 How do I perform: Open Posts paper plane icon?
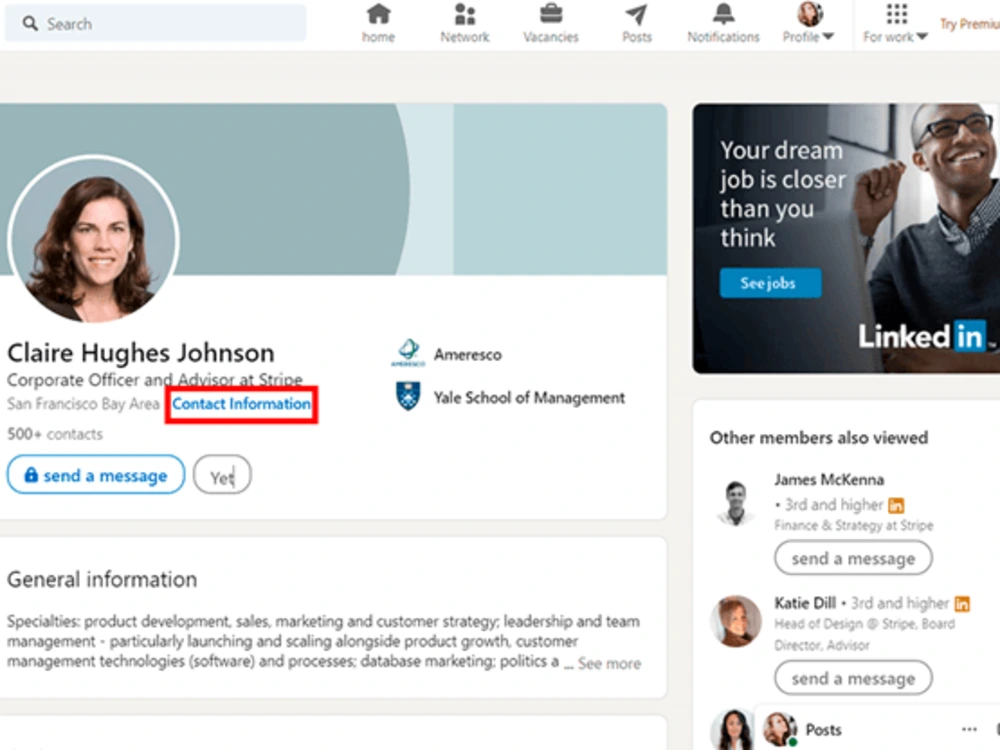pos(636,14)
